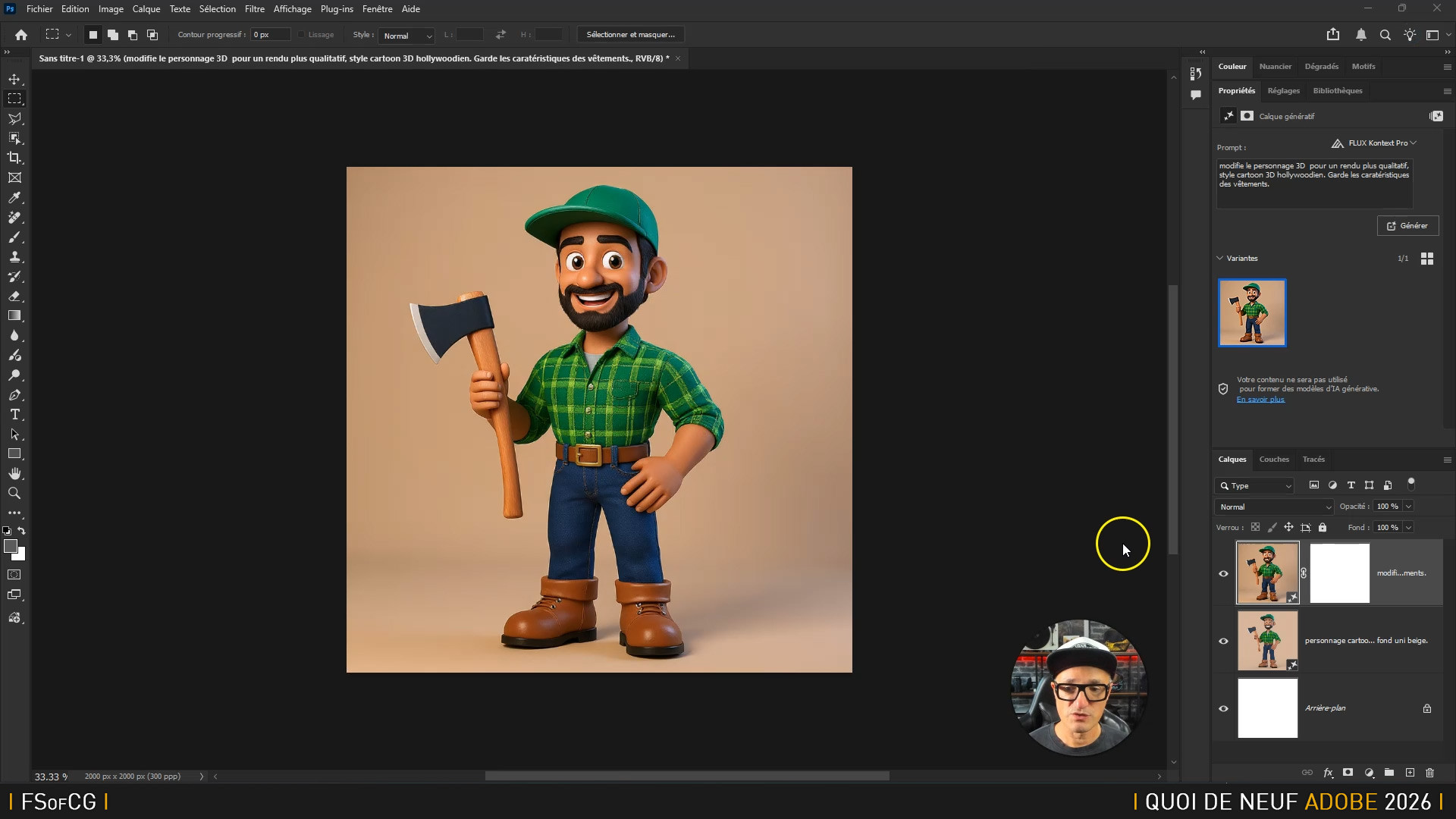Viewport: 1456px width, 819px height.
Task: Select the Eyedropper tool
Action: coord(14,198)
